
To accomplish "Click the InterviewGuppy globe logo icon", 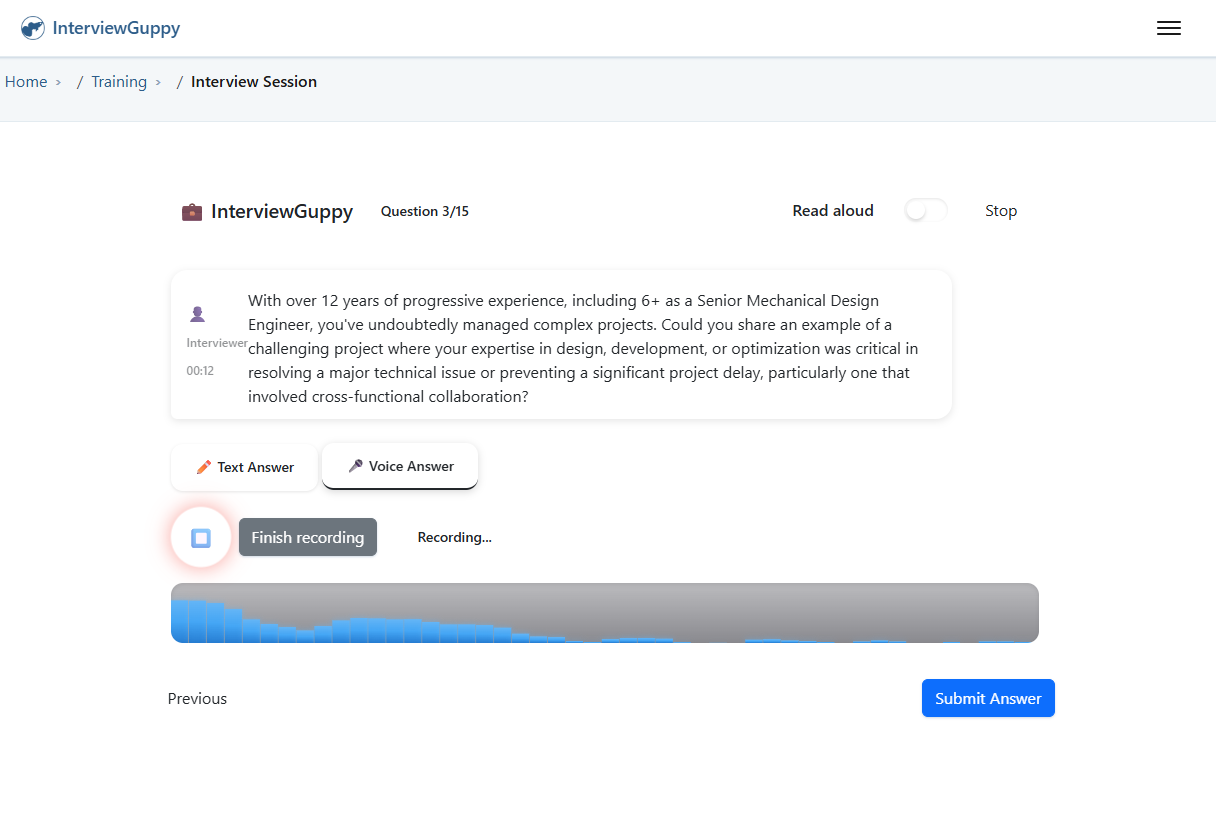I will coord(32,27).
